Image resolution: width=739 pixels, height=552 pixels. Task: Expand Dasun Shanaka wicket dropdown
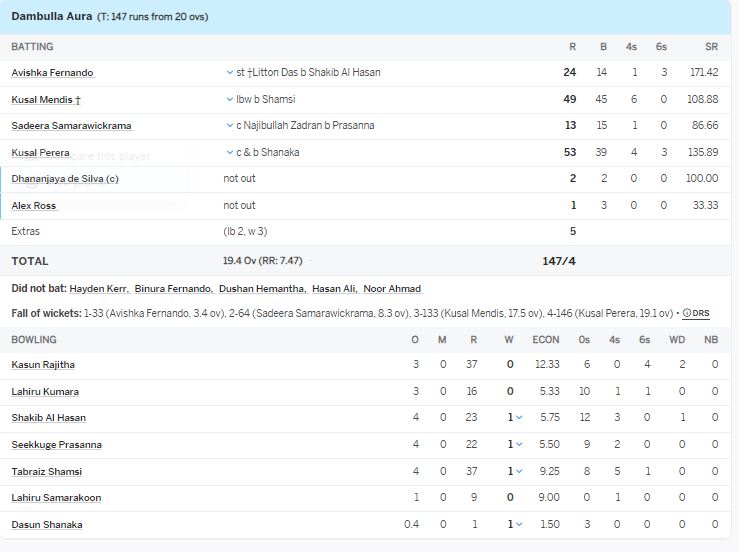click(519, 524)
